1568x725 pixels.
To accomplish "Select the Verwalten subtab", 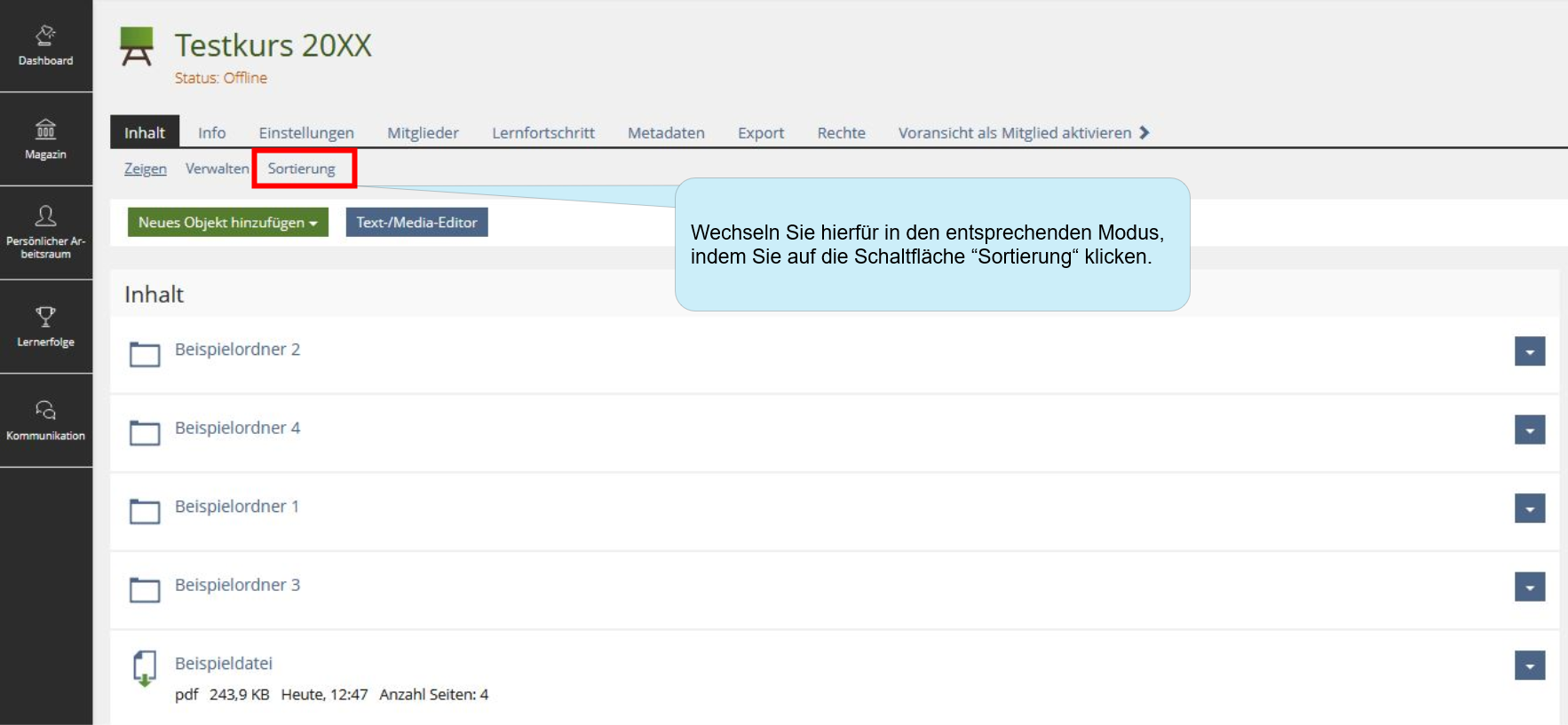I will pos(217,169).
